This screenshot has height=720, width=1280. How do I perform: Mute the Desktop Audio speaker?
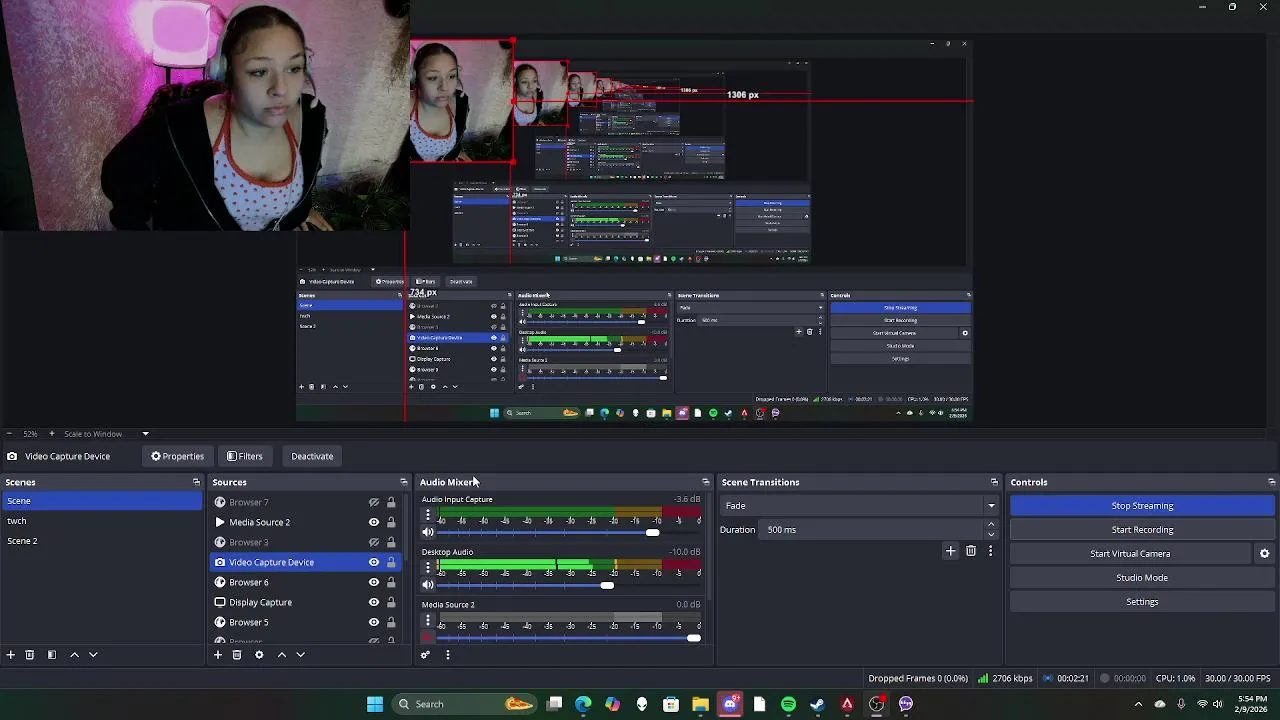tap(428, 585)
